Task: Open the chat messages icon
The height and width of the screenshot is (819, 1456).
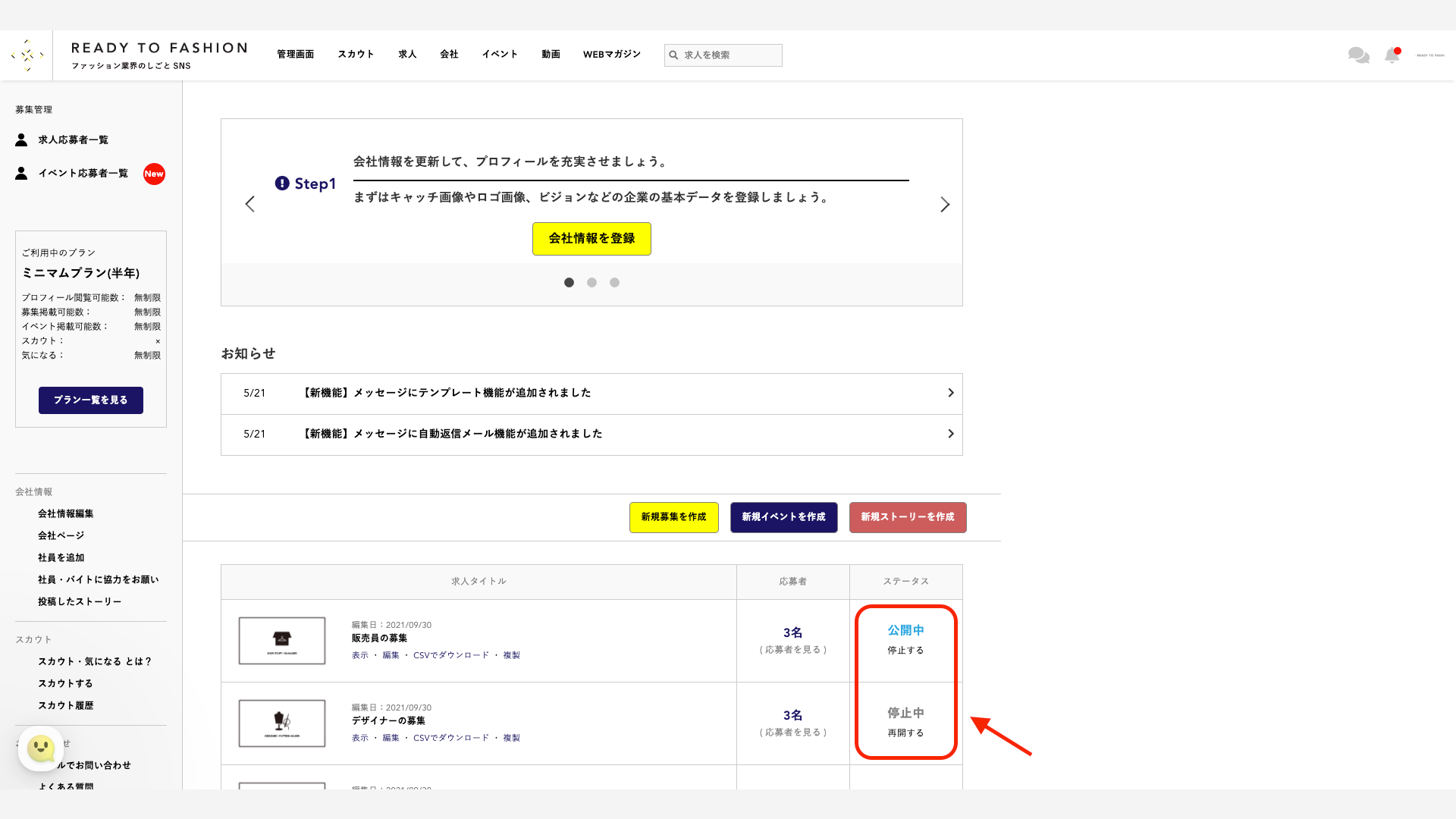Action: [1358, 55]
